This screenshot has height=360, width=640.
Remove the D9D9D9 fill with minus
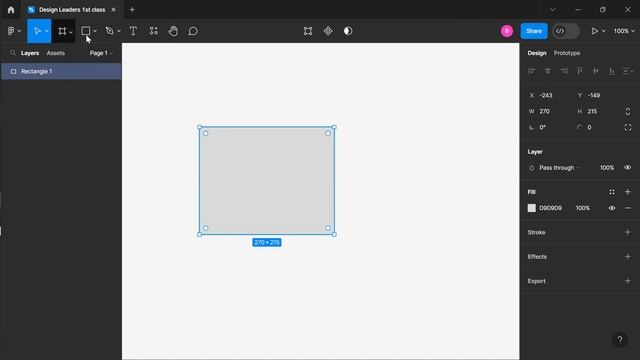pyautogui.click(x=628, y=208)
